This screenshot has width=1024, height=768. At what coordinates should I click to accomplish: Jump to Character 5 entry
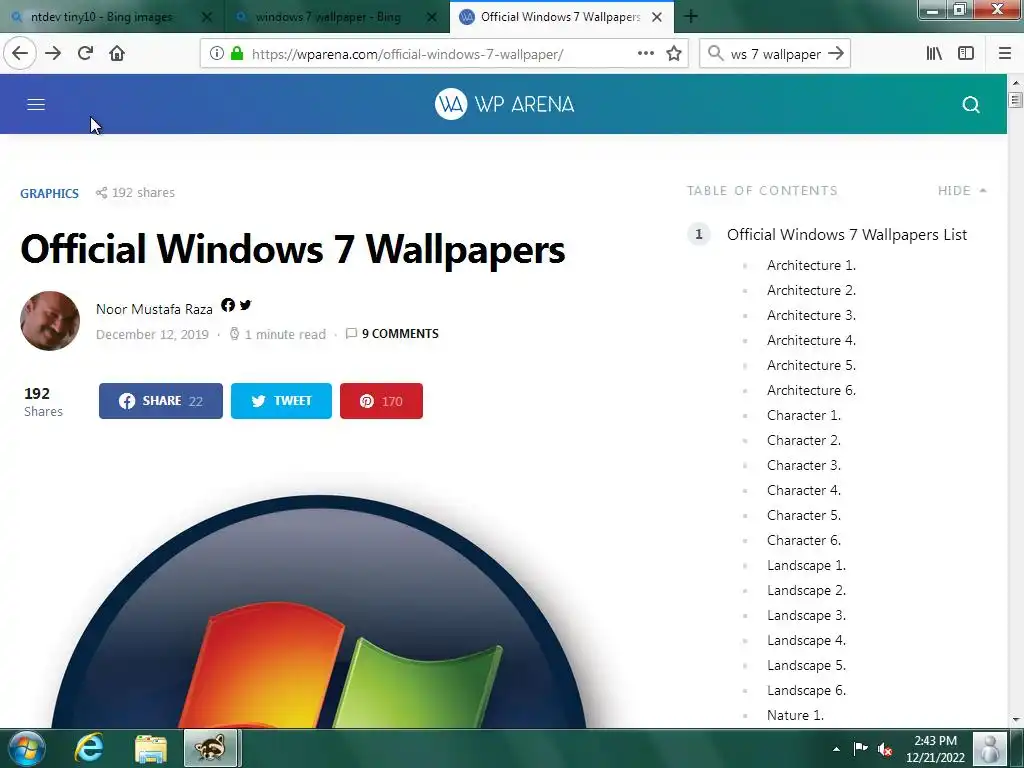point(803,515)
